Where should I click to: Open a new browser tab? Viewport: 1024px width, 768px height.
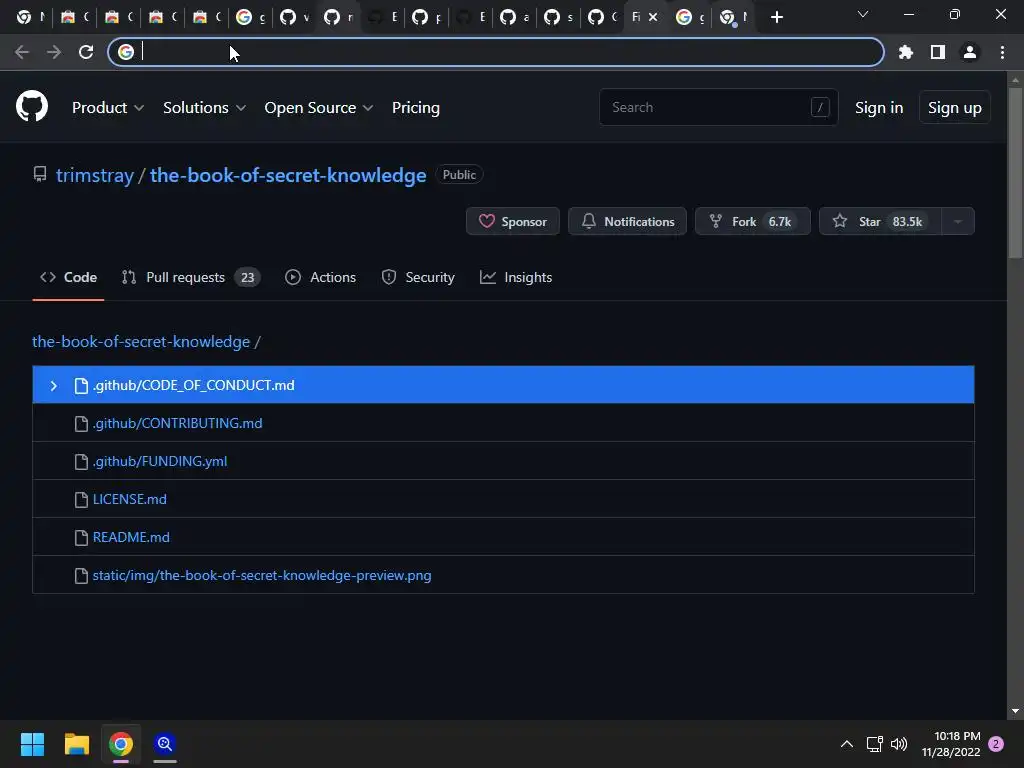(x=776, y=17)
